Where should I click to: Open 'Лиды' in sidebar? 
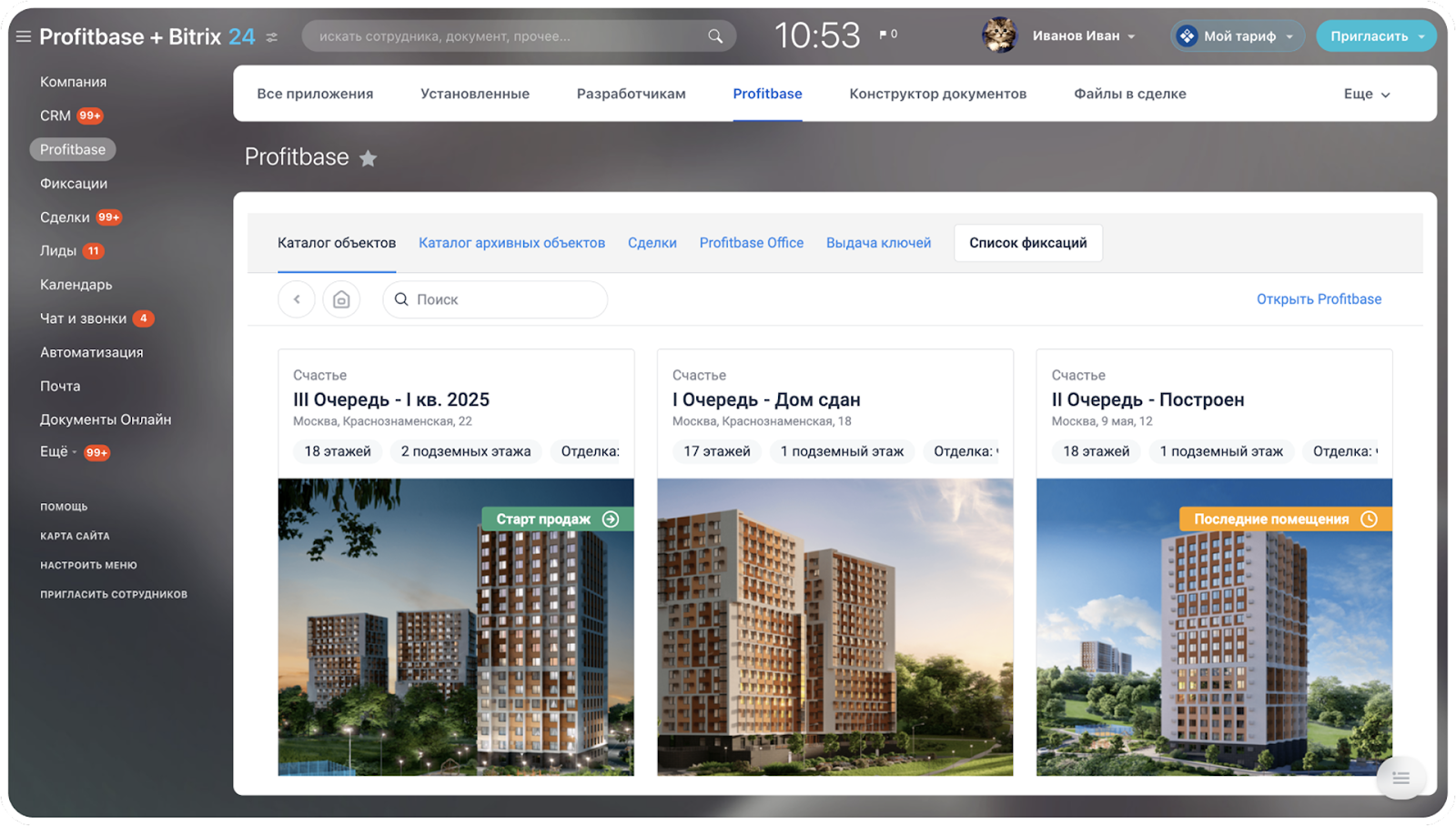58,251
